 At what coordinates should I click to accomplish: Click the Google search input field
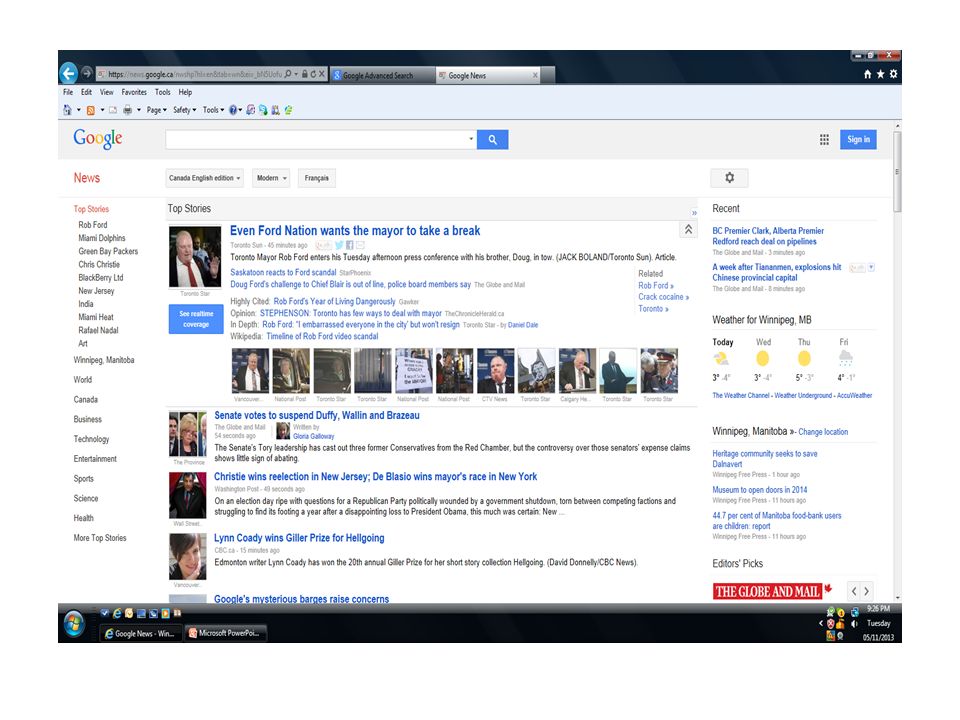pyautogui.click(x=315, y=140)
